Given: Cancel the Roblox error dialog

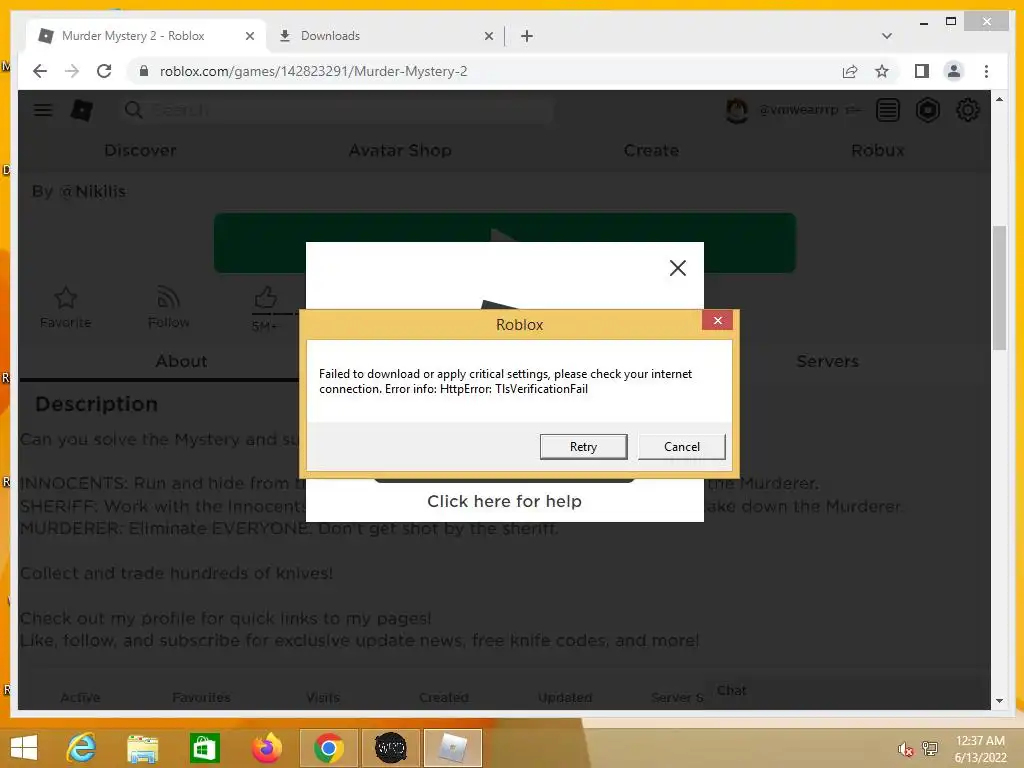Looking at the screenshot, I should click(x=681, y=447).
